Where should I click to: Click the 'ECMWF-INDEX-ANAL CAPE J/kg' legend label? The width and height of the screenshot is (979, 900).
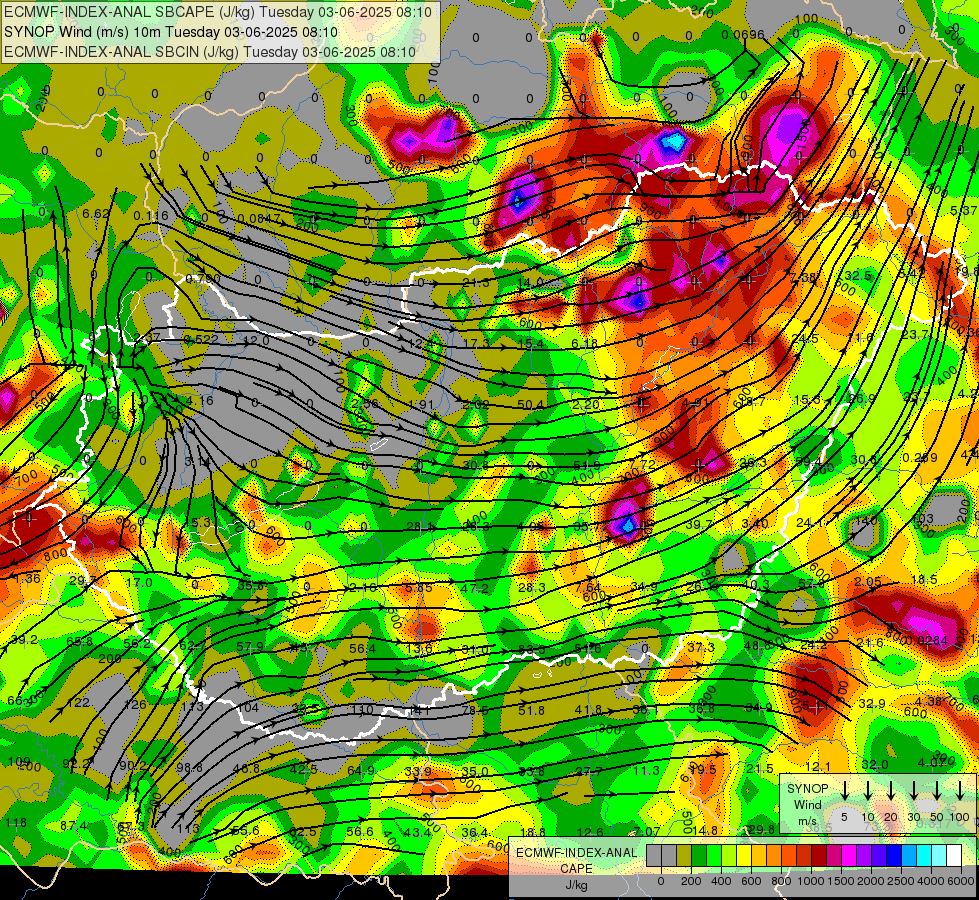[576, 869]
